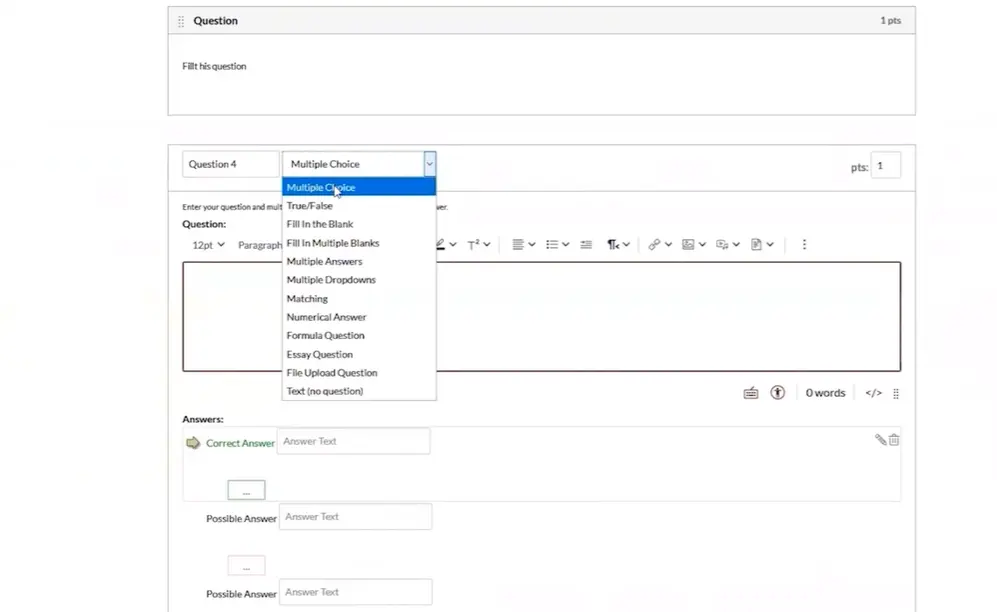Pick Fill In Multiple Blanks option

click(x=333, y=243)
